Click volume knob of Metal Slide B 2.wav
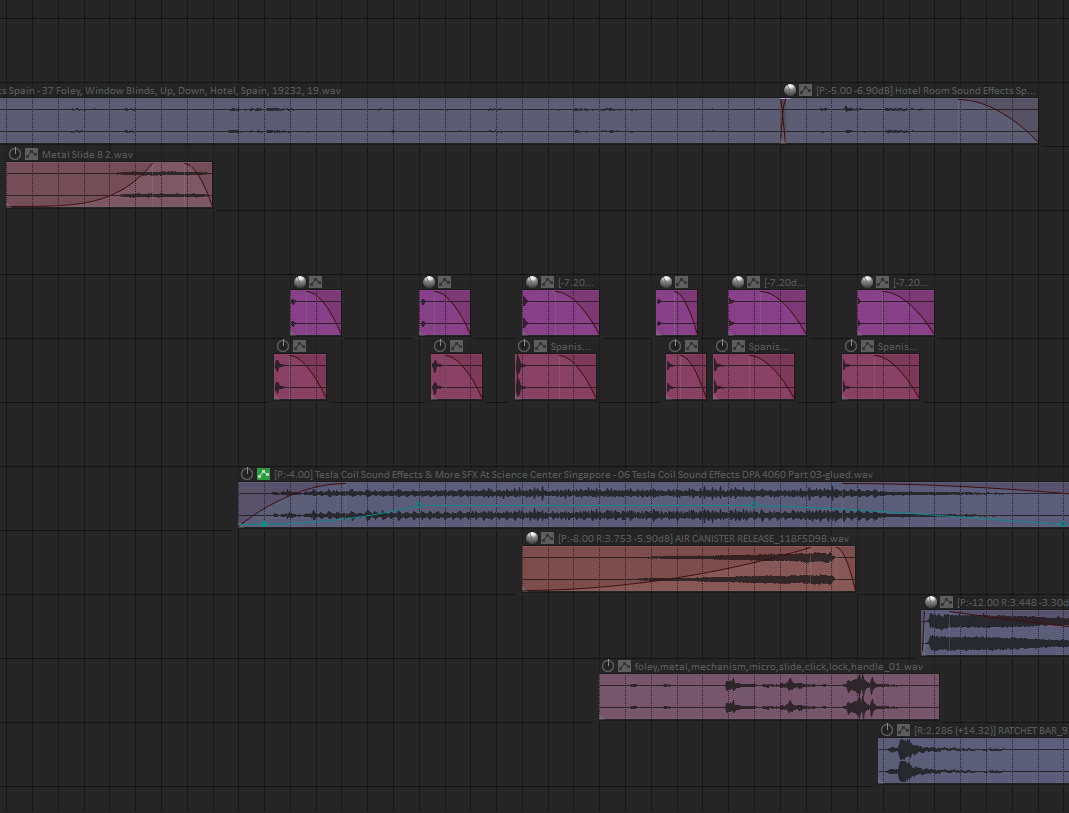This screenshot has height=813, width=1069. pos(15,153)
